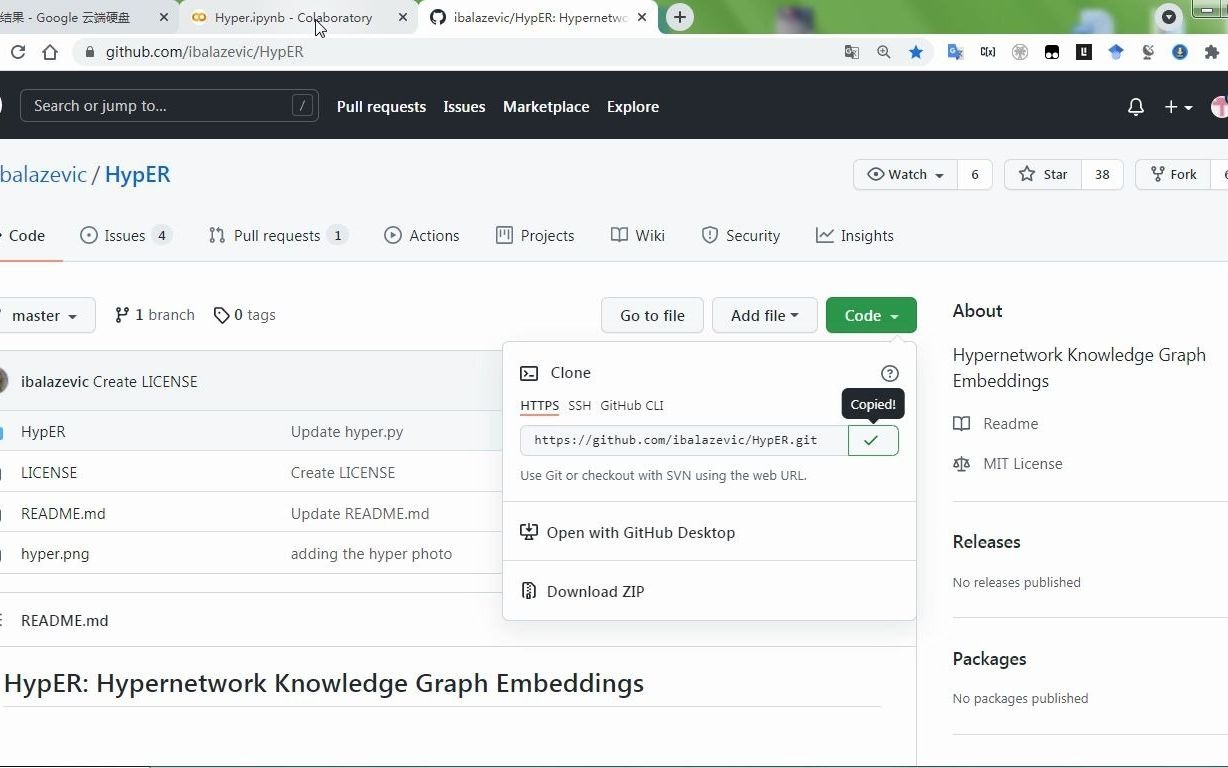Screen dimensions: 1228x768
Task: Open repository with GitHub Desktop
Action: coord(641,532)
